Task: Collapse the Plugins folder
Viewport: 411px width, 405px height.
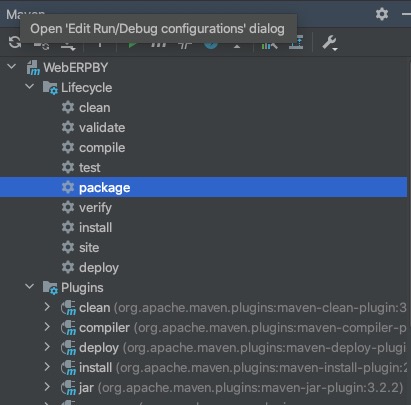Action: (30, 286)
